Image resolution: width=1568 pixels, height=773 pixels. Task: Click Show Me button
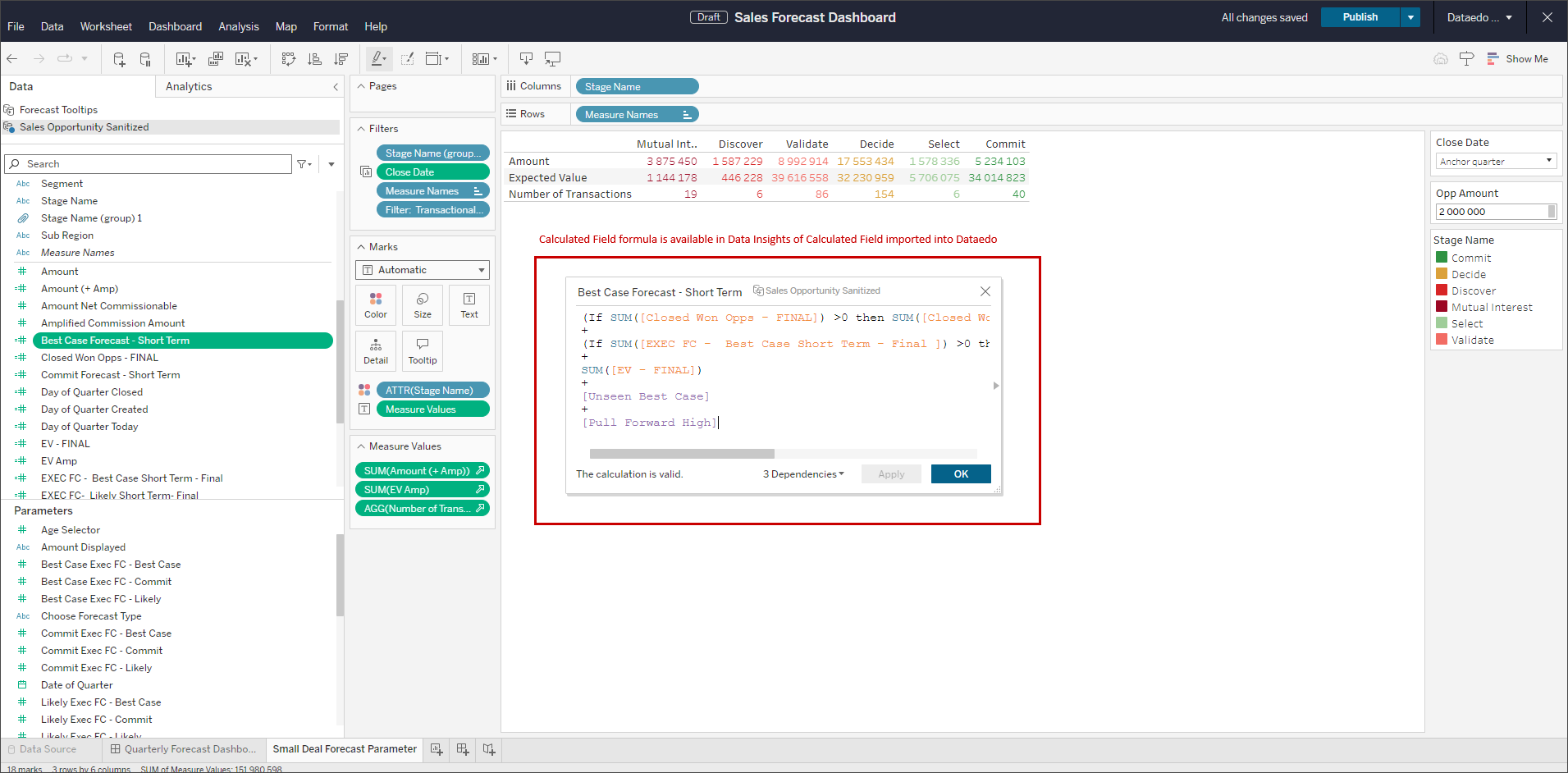(x=1518, y=59)
